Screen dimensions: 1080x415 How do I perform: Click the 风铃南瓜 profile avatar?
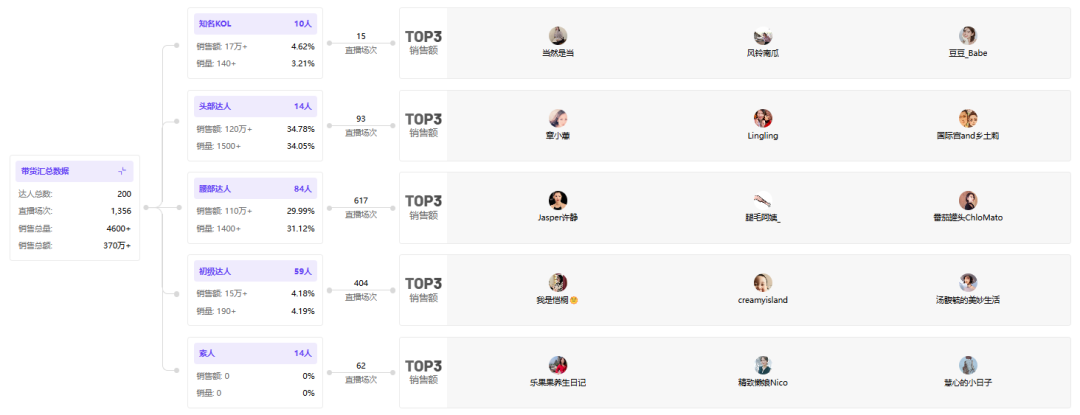click(762, 36)
